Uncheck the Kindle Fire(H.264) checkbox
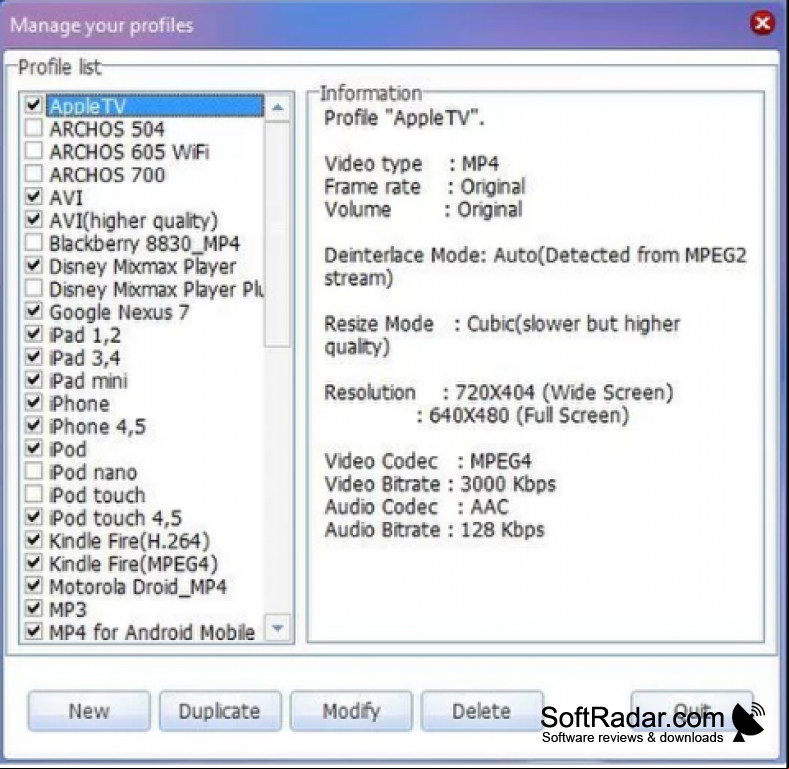Viewport: 789px width, 769px height. pos(33,541)
